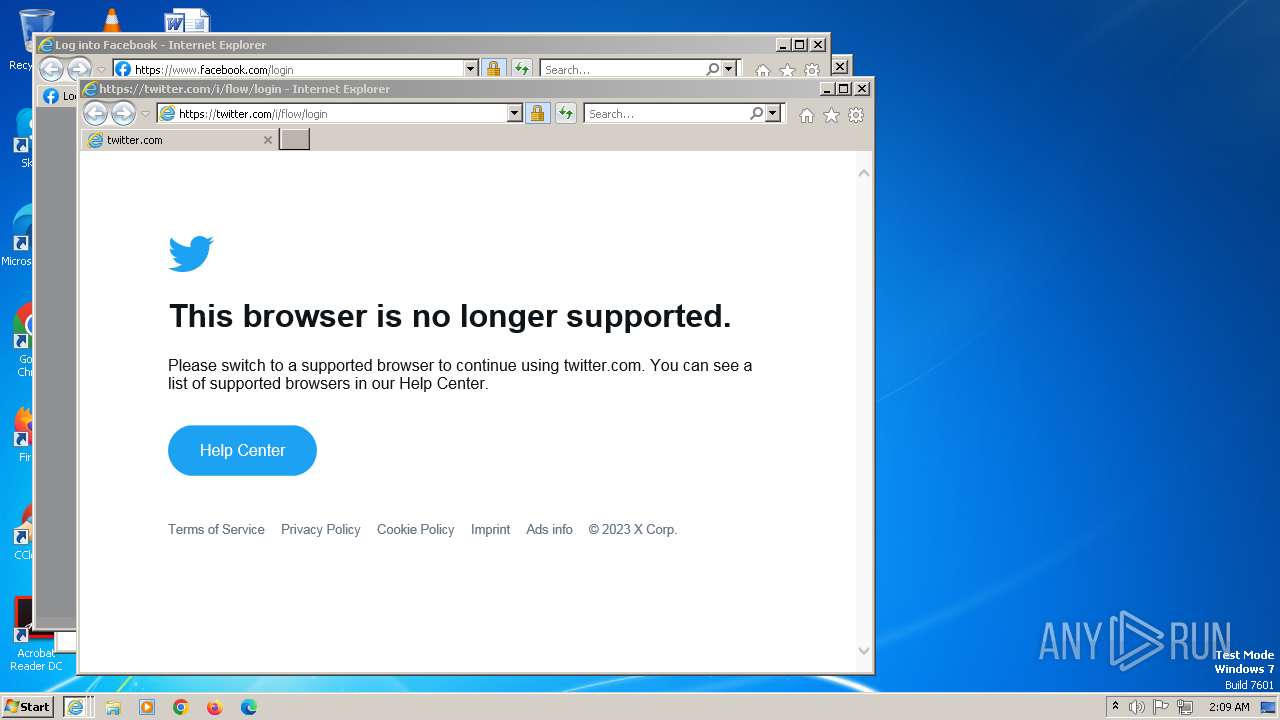The height and width of the screenshot is (720, 1280).
Task: Open the Start menu
Action: pos(28,707)
